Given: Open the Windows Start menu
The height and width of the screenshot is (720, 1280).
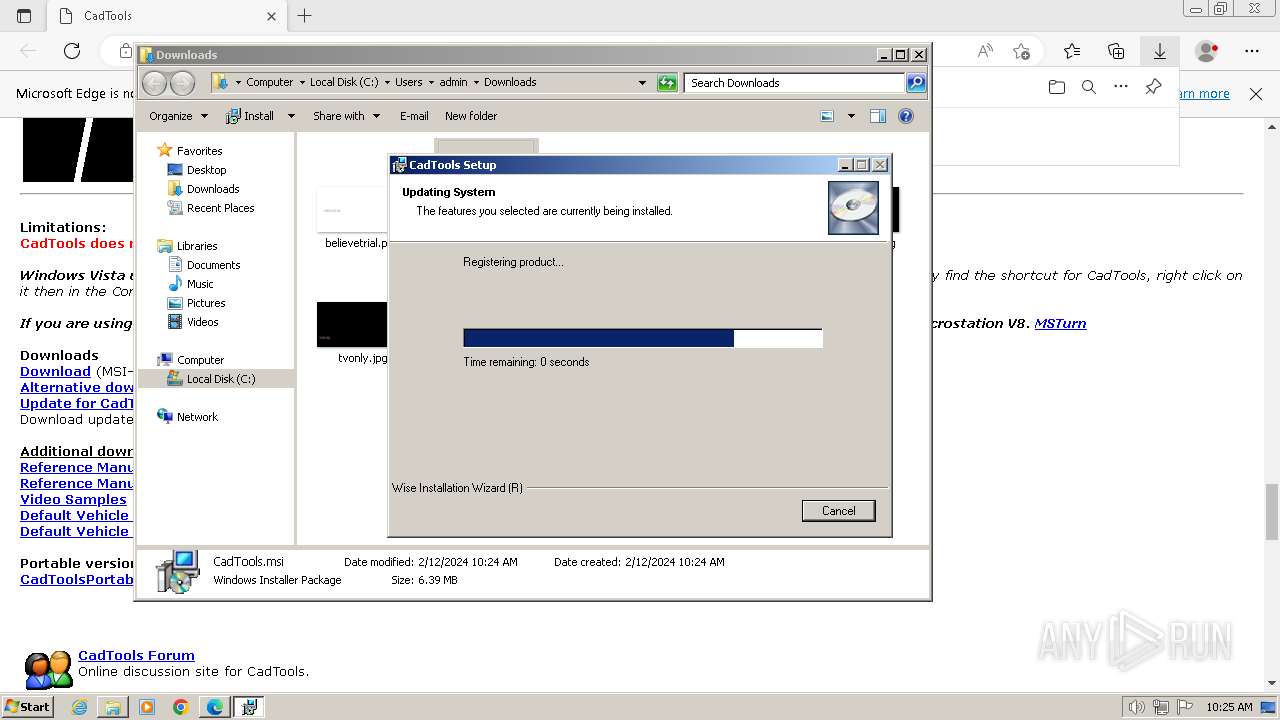Looking at the screenshot, I should pos(27,706).
